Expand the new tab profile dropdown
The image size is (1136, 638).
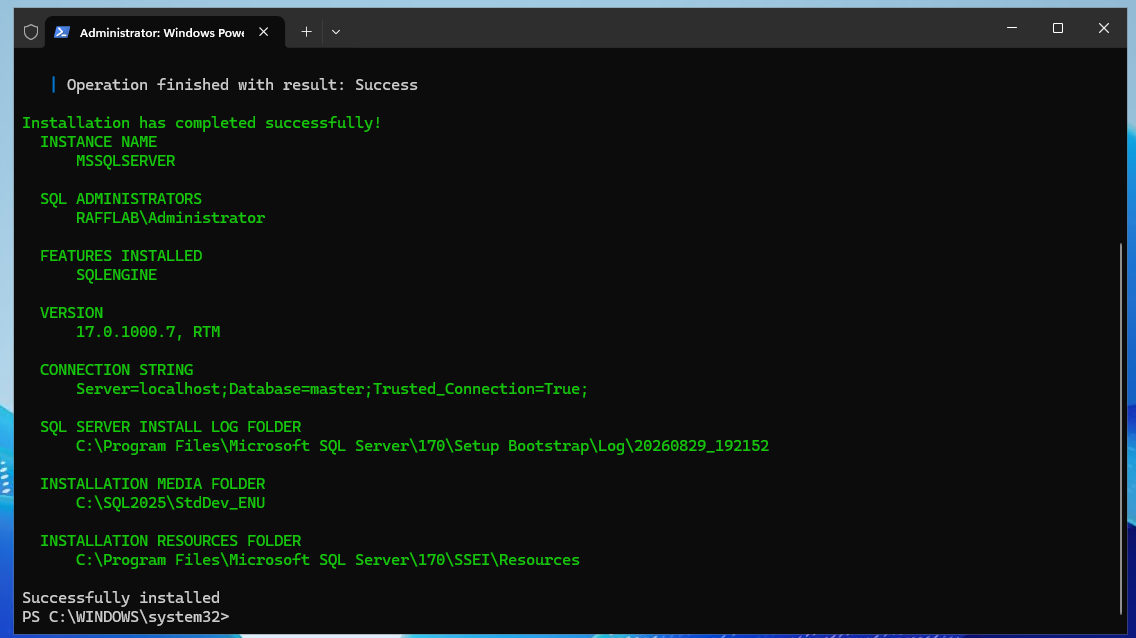tap(335, 32)
